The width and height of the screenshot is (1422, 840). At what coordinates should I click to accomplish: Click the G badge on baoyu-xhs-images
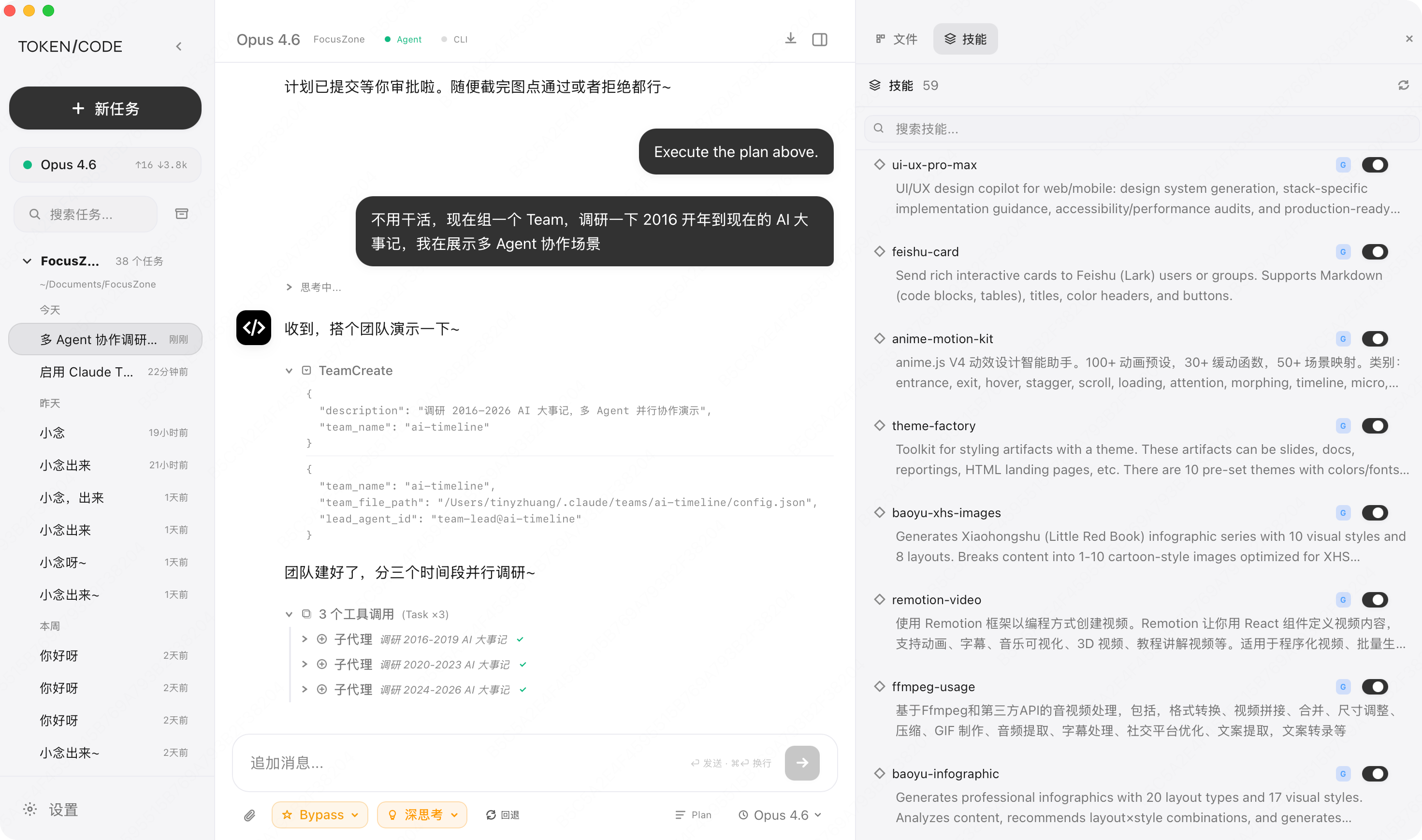point(1343,513)
